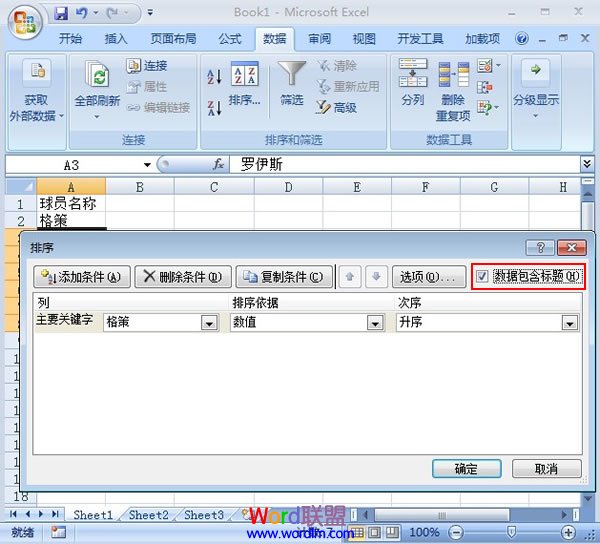The image size is (600, 544).
Task: Zoom in with the plus button
Action: (x=568, y=532)
